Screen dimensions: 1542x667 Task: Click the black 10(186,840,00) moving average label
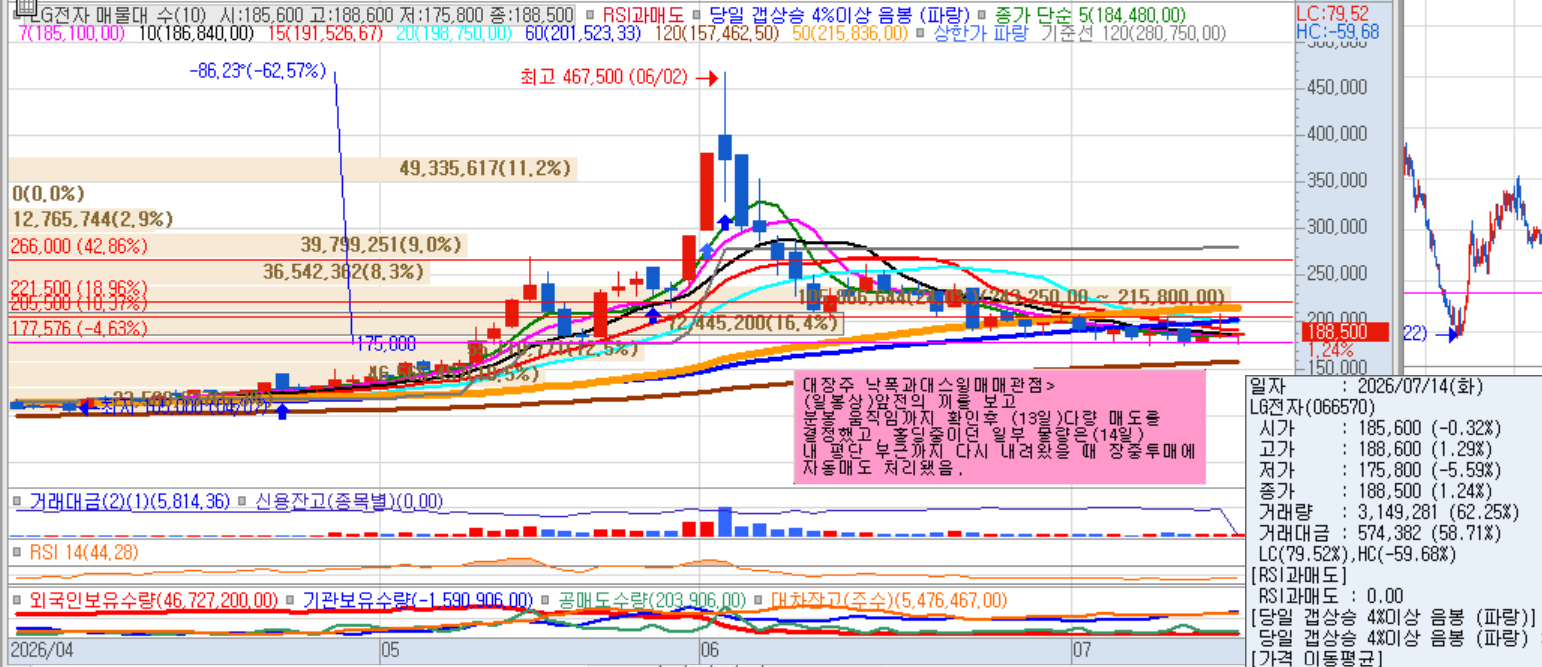[x=197, y=33]
